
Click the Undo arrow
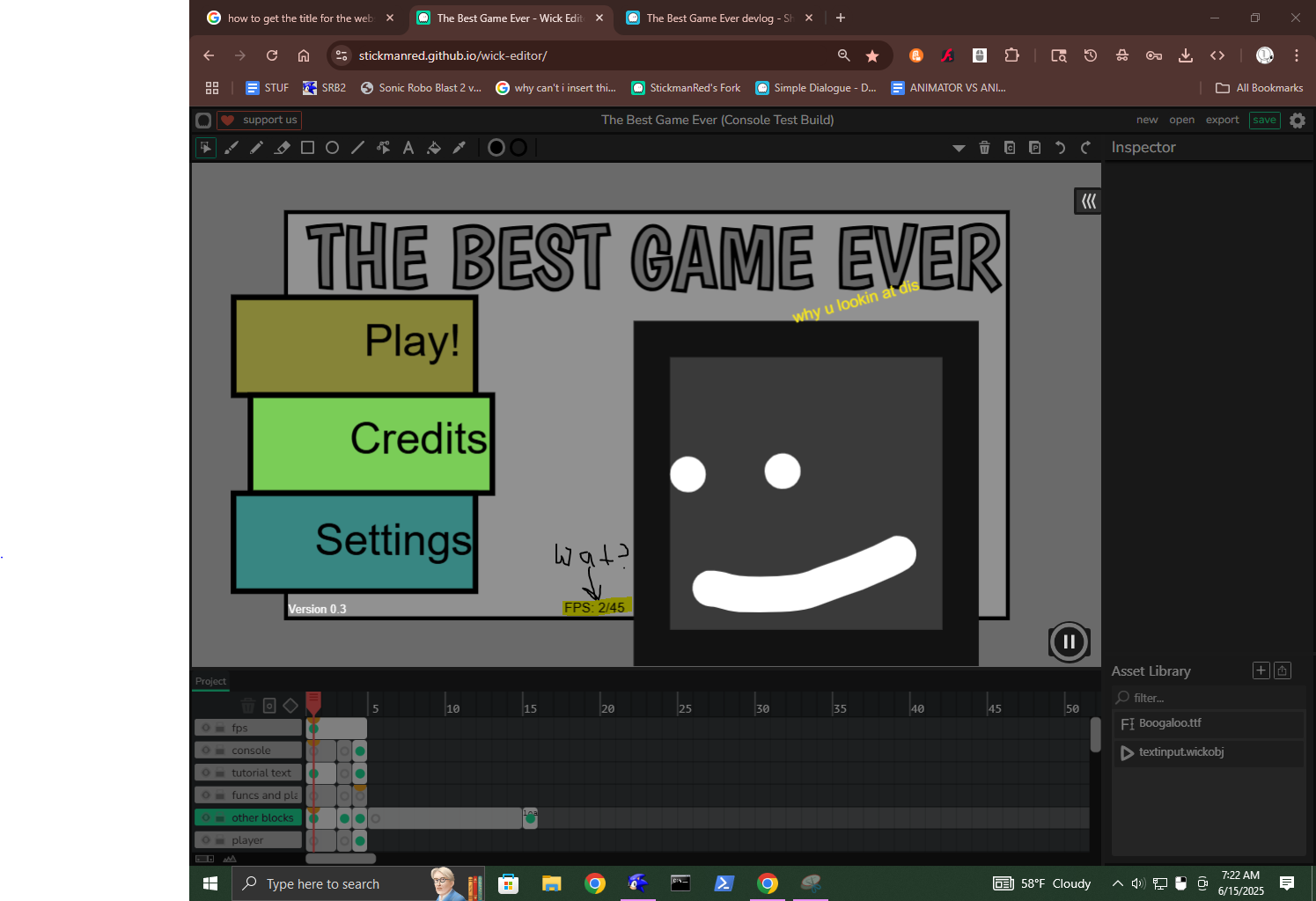coord(1061,148)
